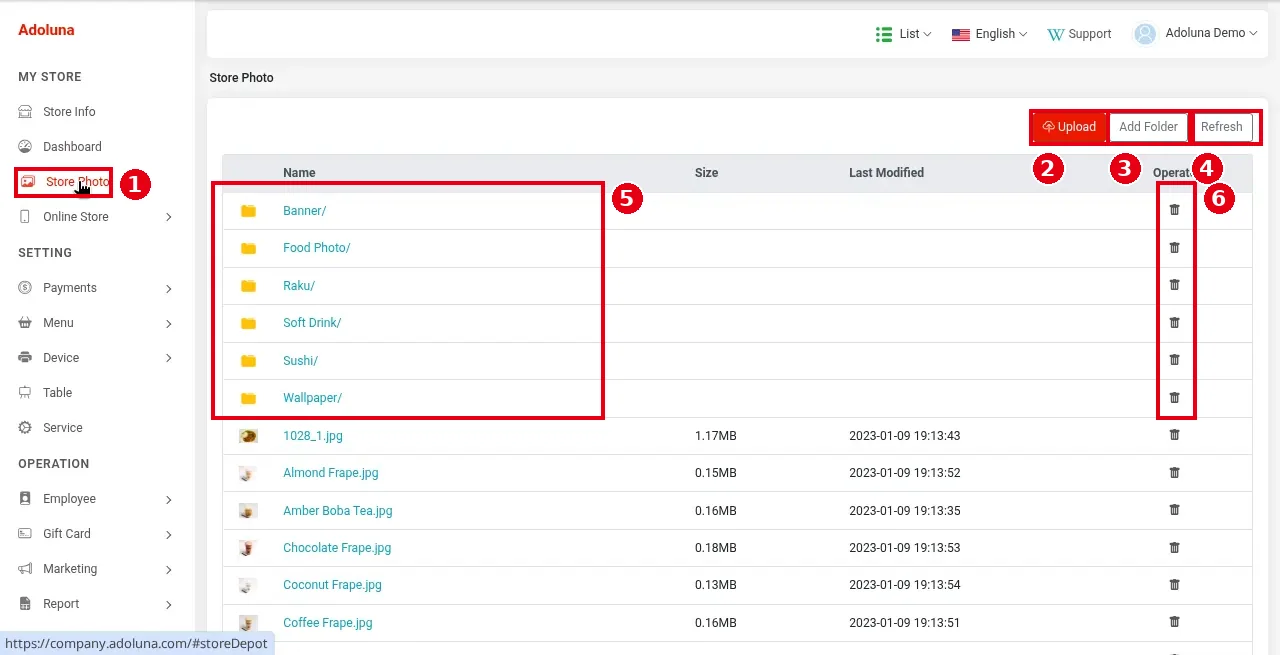Delete Almond Frape.jpg using its trash icon

coord(1175,472)
